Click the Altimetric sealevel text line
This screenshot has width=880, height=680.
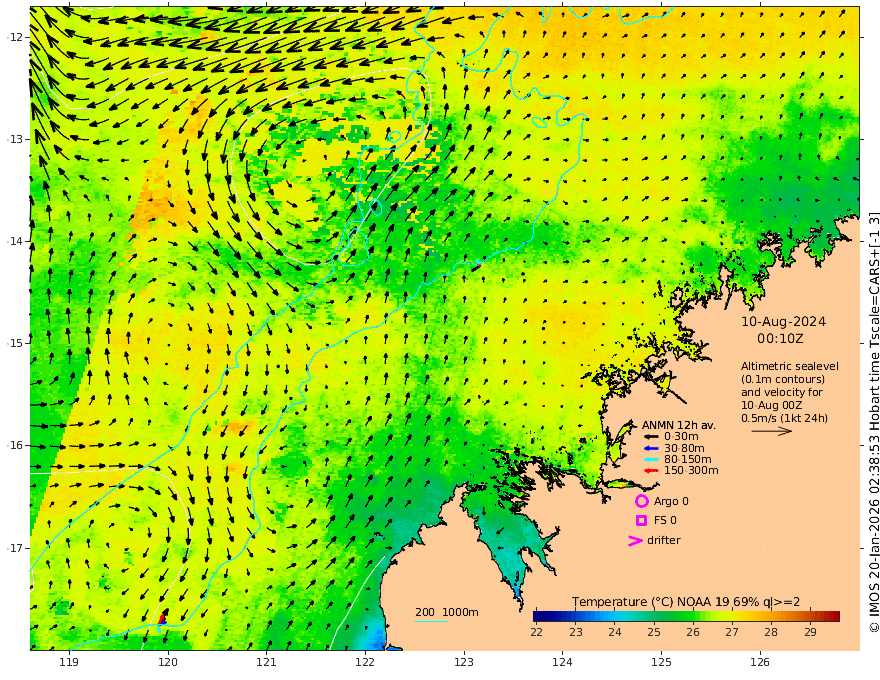[x=790, y=366]
